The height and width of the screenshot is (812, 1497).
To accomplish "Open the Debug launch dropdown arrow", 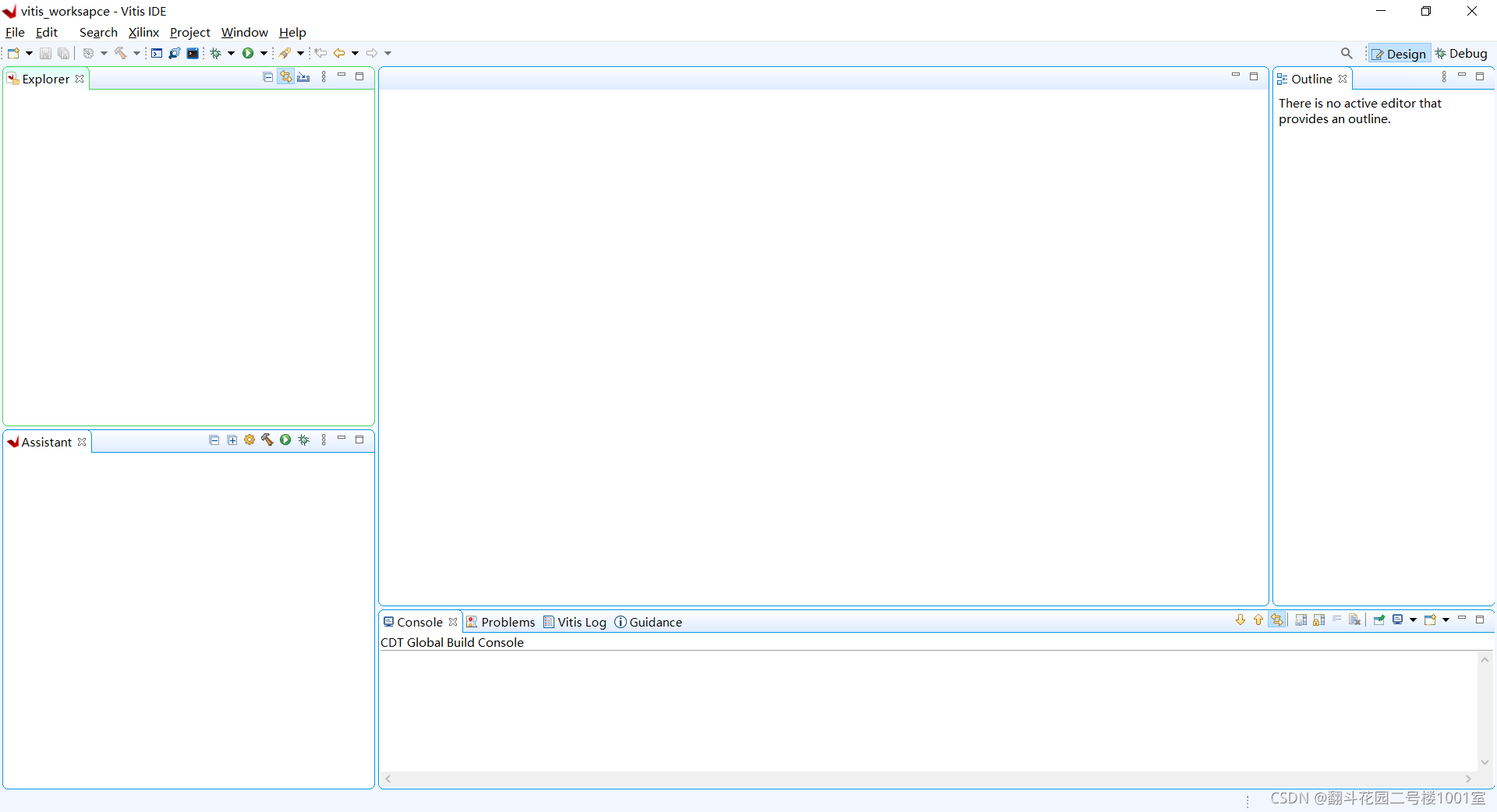I will click(x=231, y=53).
